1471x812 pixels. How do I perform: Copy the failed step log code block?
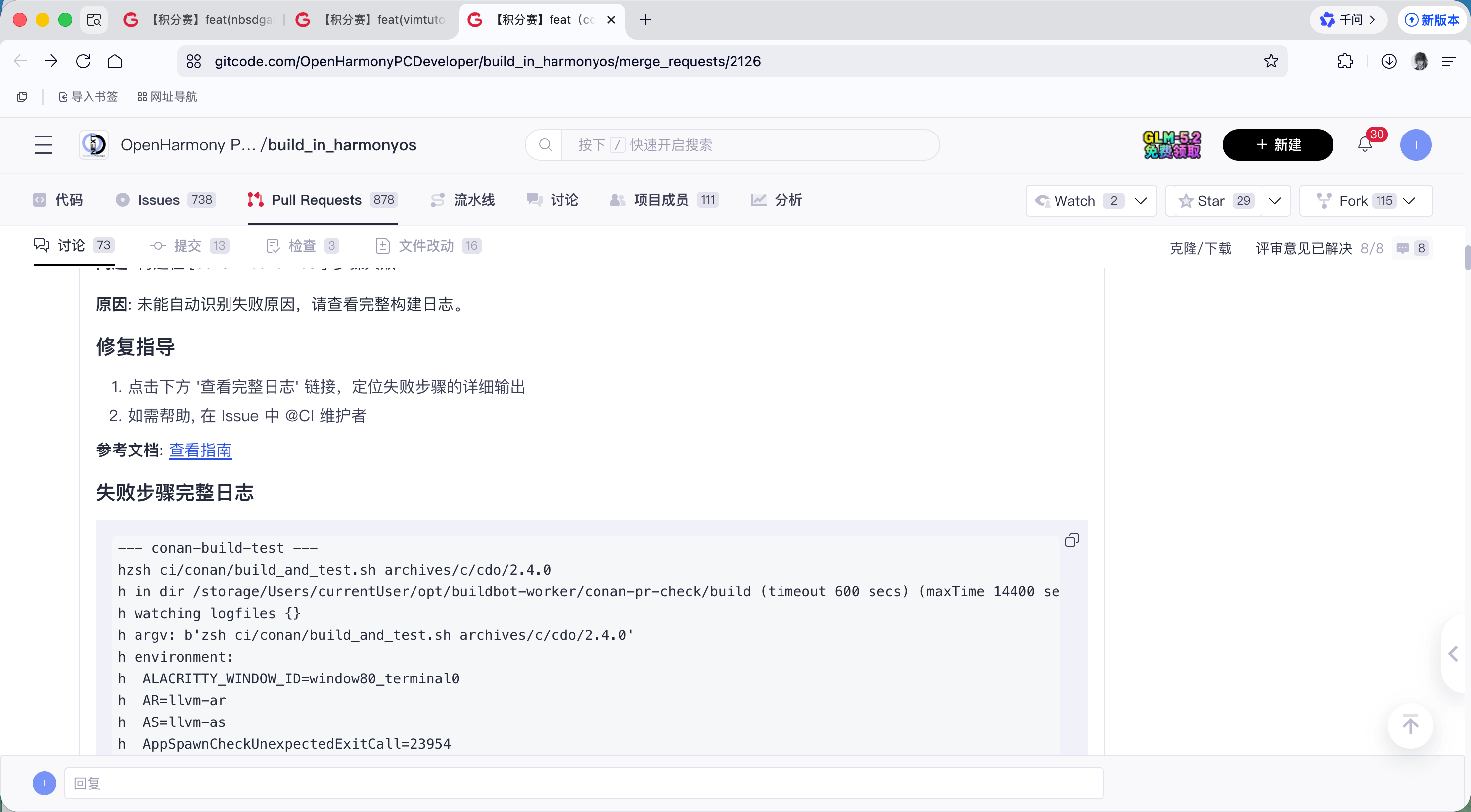(1072, 540)
